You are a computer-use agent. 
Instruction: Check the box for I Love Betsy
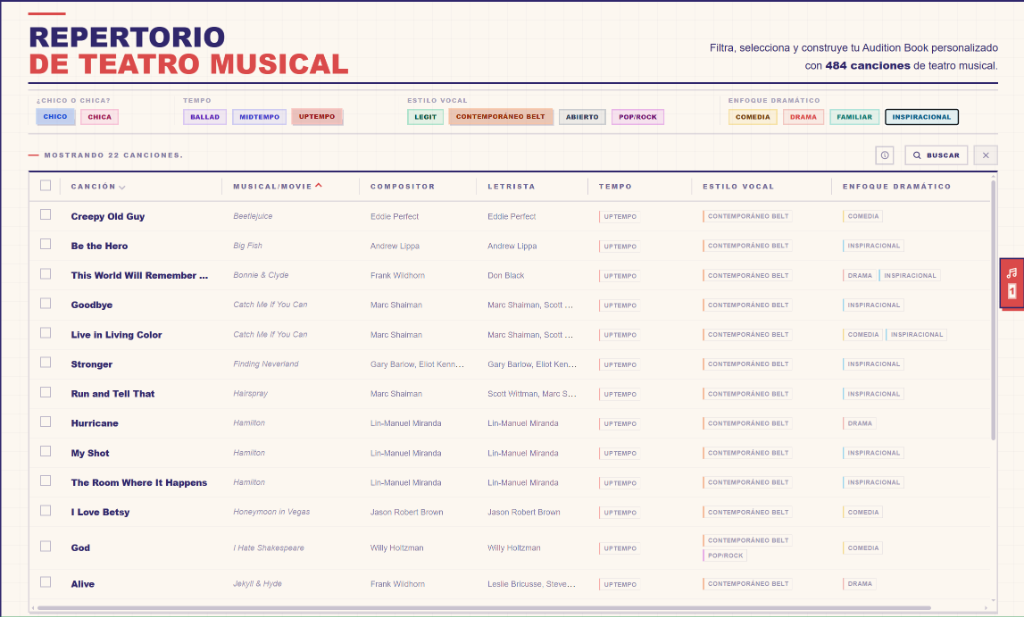click(45, 511)
